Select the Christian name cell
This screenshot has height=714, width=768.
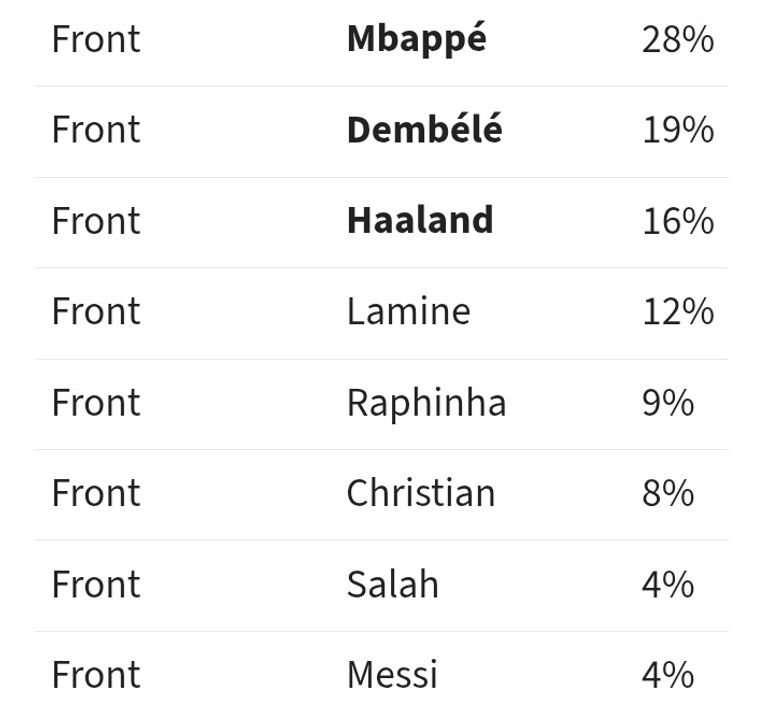421,493
